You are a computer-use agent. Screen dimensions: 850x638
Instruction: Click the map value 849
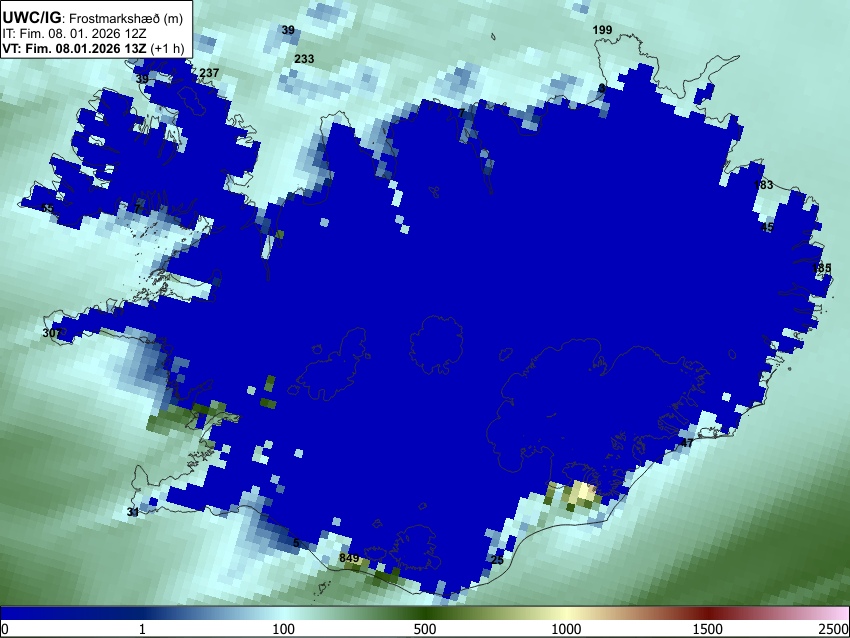click(349, 558)
